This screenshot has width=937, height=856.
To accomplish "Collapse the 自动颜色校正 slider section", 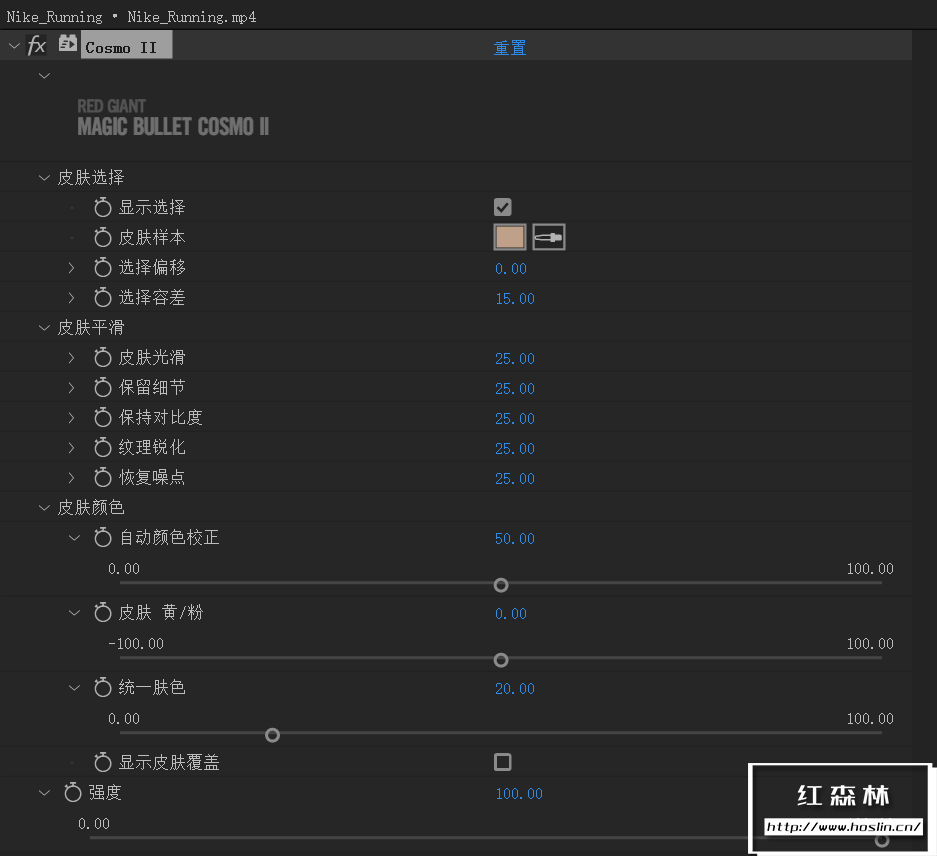I will click(x=74, y=537).
